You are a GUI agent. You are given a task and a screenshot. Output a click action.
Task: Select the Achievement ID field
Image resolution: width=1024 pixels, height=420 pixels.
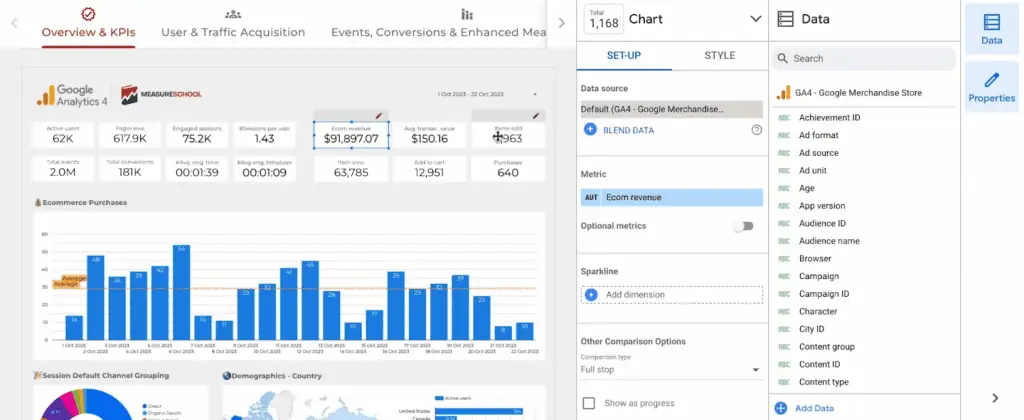[829, 118]
